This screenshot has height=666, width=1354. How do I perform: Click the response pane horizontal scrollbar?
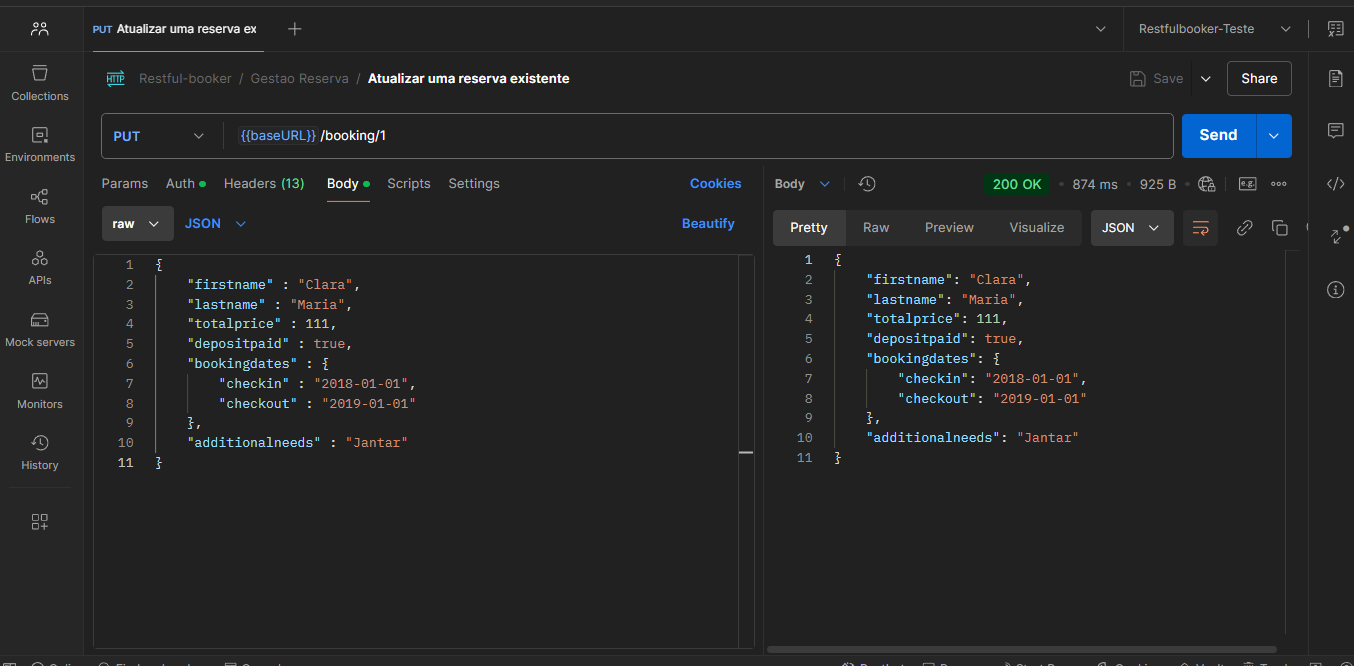click(x=1022, y=649)
